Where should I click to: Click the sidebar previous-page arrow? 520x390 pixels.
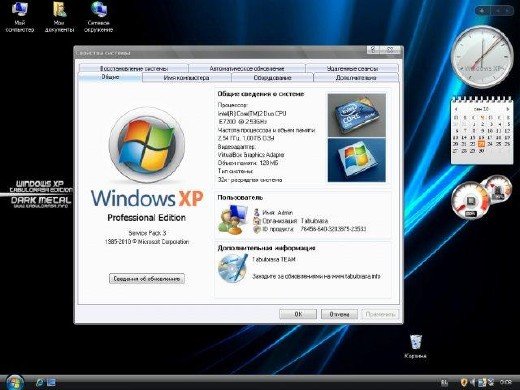pyautogui.click(x=498, y=11)
